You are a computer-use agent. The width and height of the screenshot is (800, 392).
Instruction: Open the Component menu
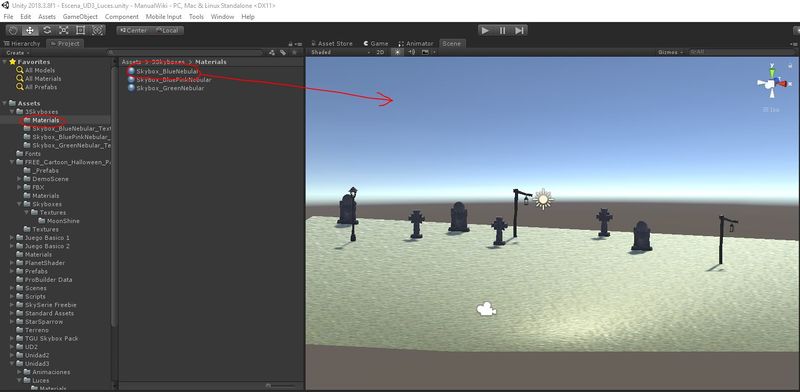(121, 17)
